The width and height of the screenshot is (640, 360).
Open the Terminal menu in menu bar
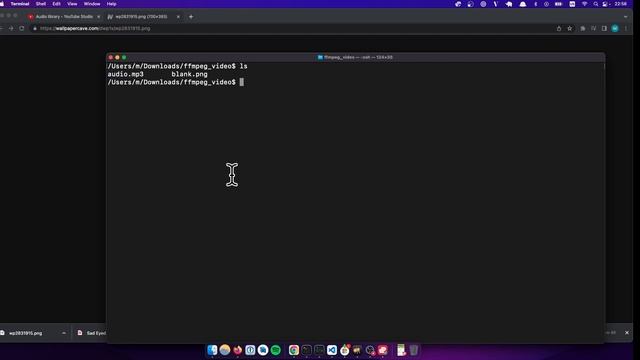coord(20,4)
